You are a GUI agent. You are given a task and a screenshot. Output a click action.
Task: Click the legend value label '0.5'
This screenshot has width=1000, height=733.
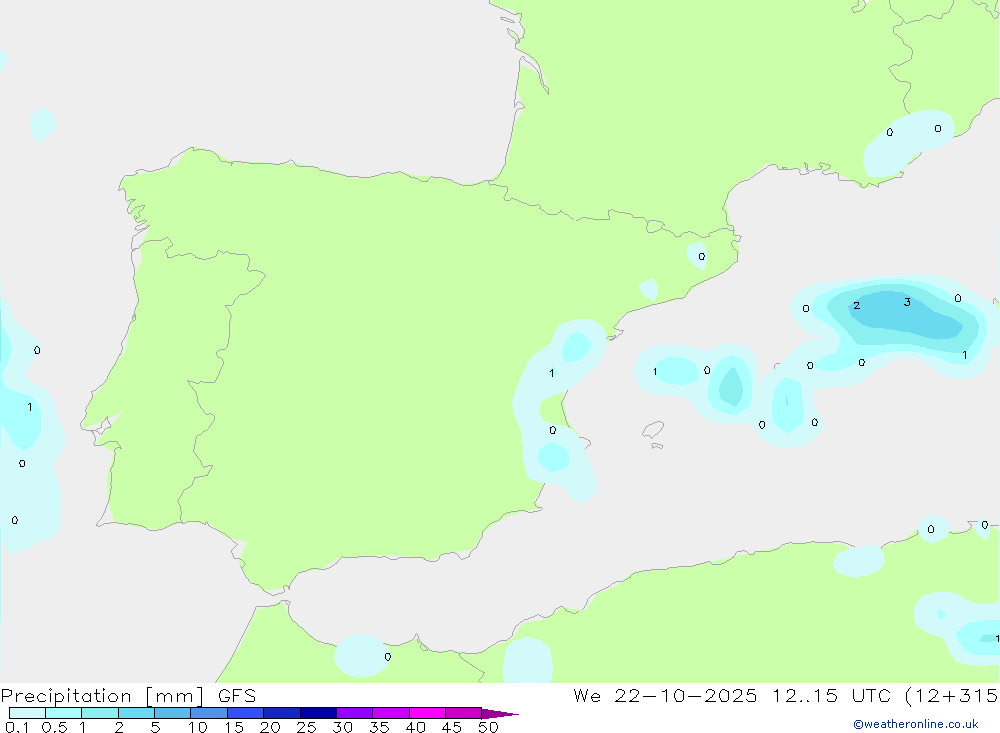[54, 727]
